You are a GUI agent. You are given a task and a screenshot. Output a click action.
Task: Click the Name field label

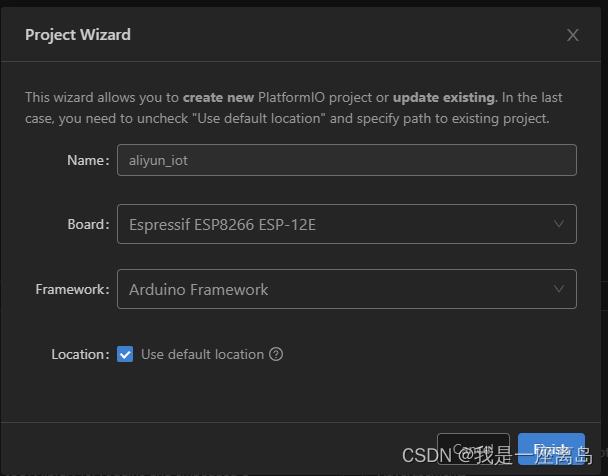[87, 160]
